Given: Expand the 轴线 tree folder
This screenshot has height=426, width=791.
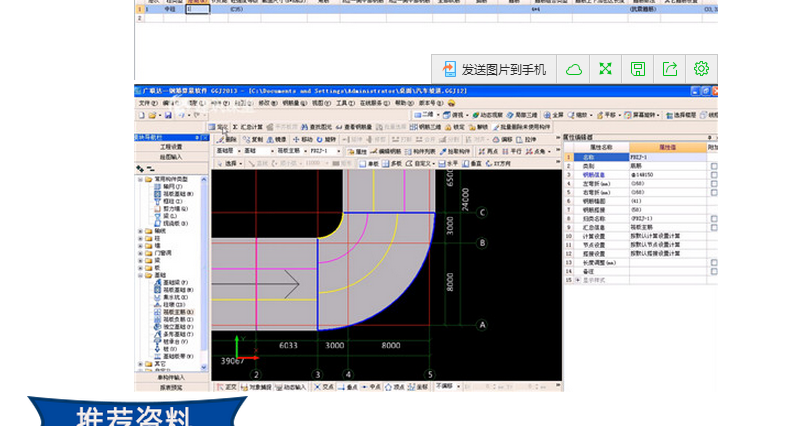Looking at the screenshot, I should pos(141,231).
